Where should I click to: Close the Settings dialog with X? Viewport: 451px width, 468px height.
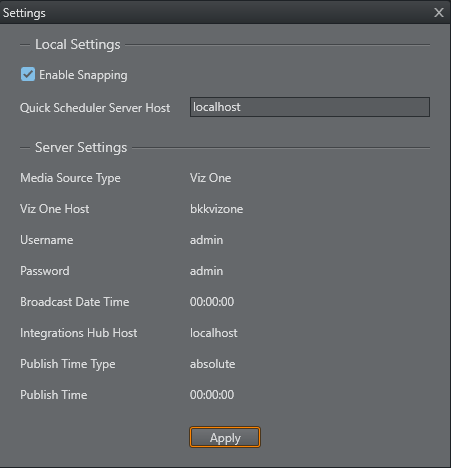(439, 13)
